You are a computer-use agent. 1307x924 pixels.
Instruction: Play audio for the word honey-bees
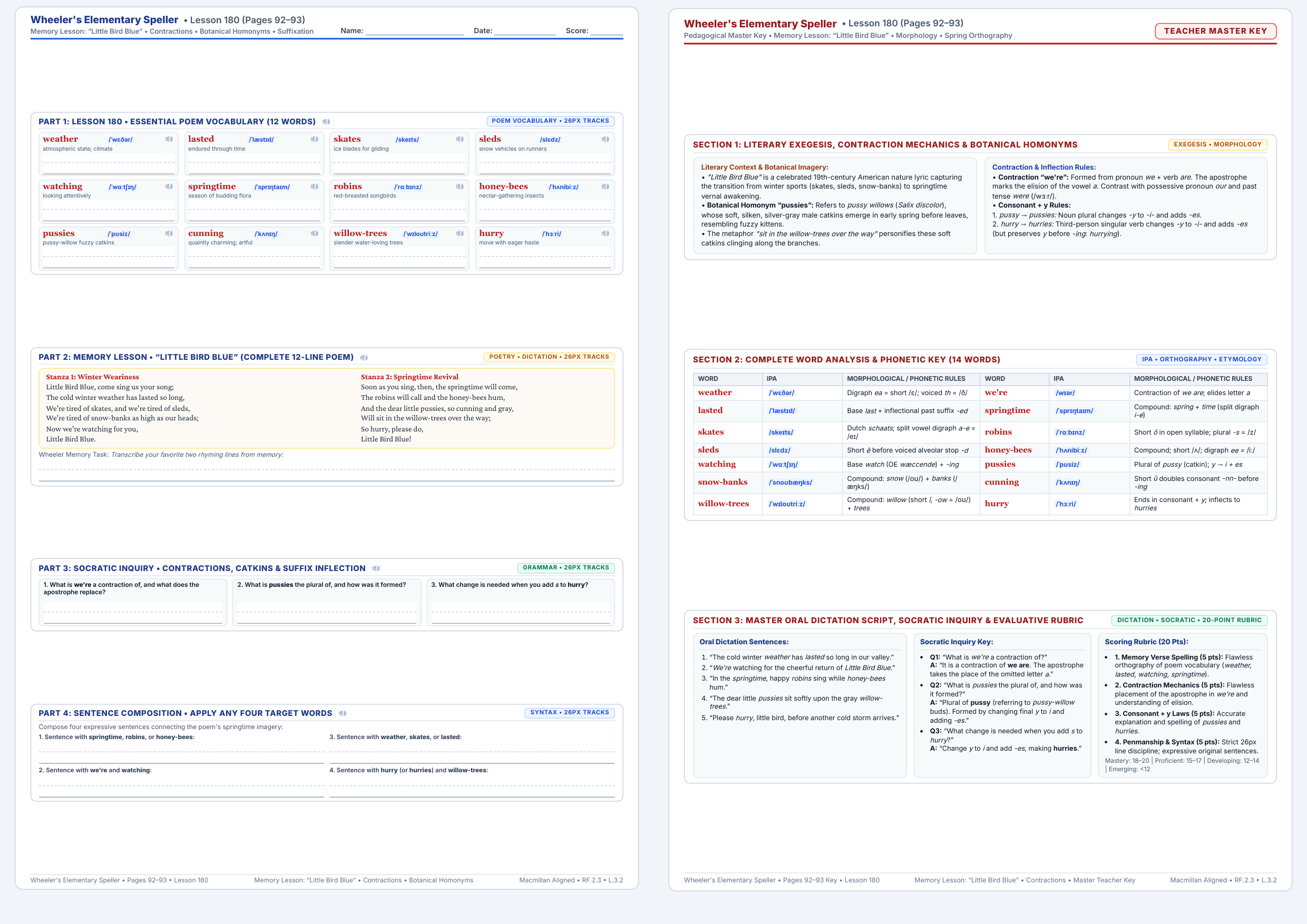605,186
